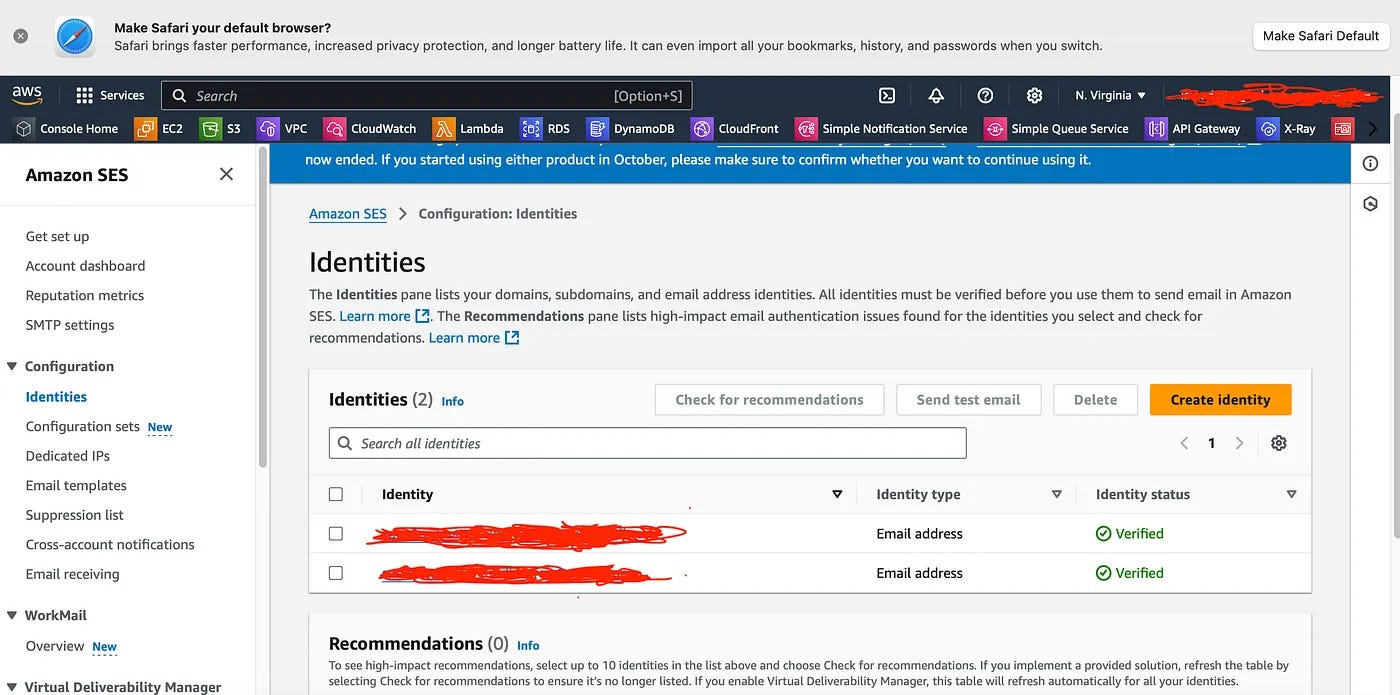Sort by the Identity column
This screenshot has height=695, width=1400.
point(837,494)
